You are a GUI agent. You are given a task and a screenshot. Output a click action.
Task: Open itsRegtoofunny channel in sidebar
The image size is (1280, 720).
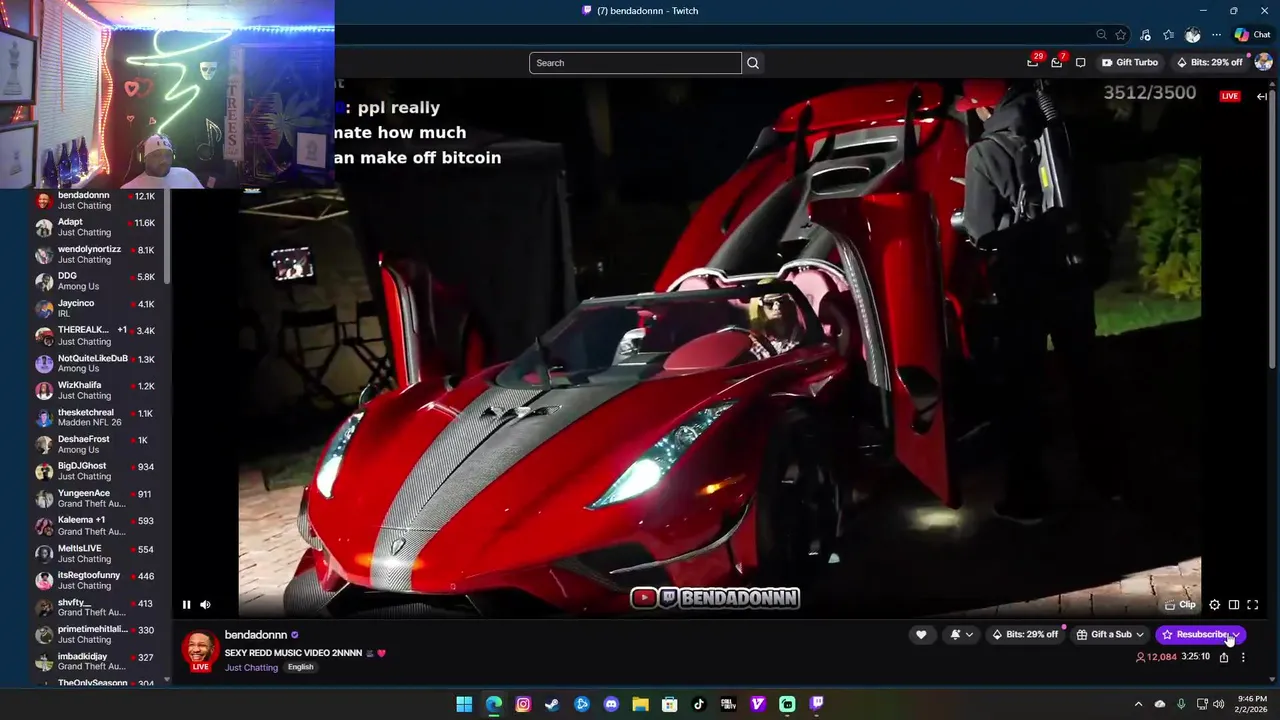pyautogui.click(x=97, y=580)
